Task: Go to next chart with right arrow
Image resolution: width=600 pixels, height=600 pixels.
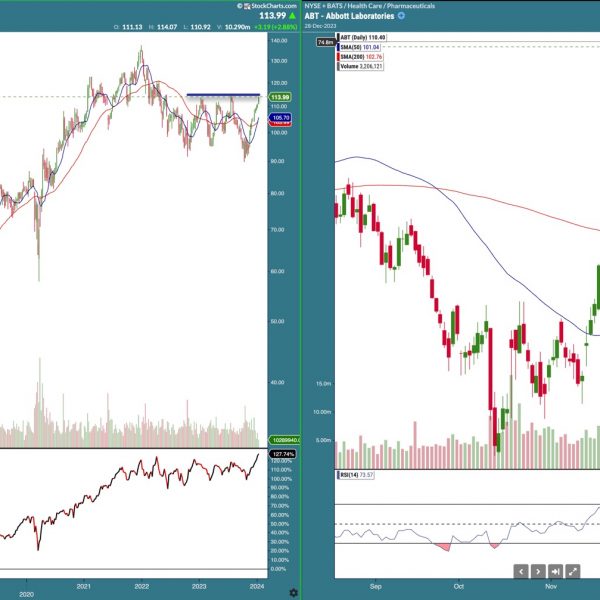Action: tap(538, 571)
